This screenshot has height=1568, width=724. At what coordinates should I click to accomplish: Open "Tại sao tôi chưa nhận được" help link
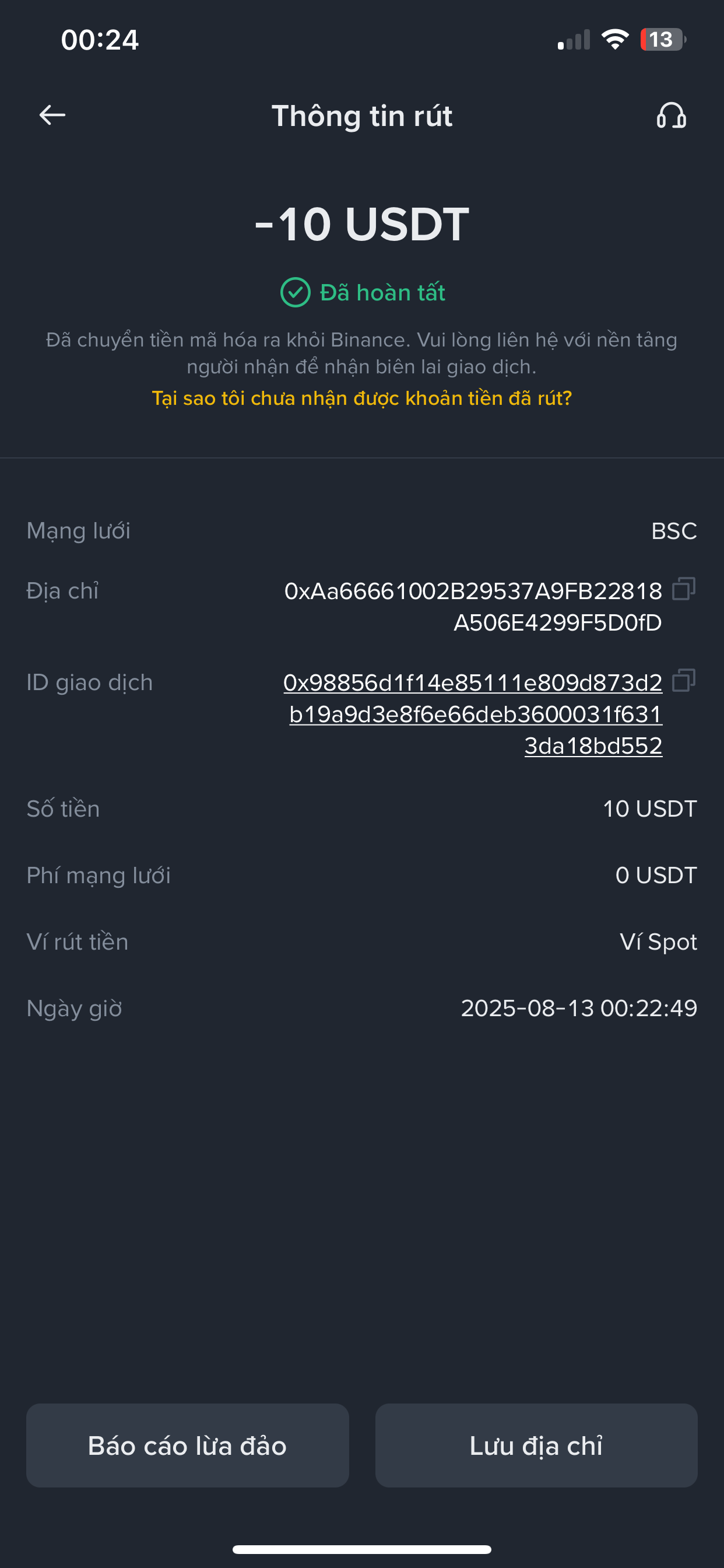tap(362, 398)
